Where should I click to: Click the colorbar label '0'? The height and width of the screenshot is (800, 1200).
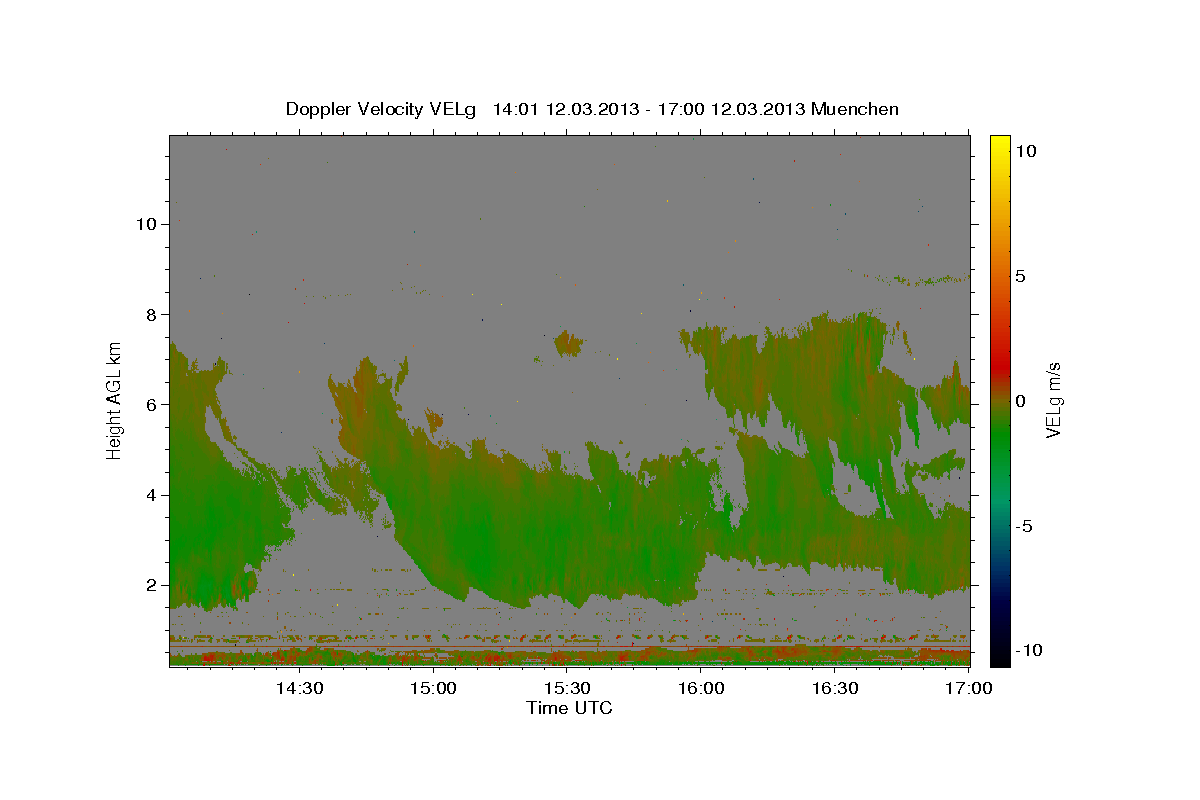pyautogui.click(x=1021, y=401)
